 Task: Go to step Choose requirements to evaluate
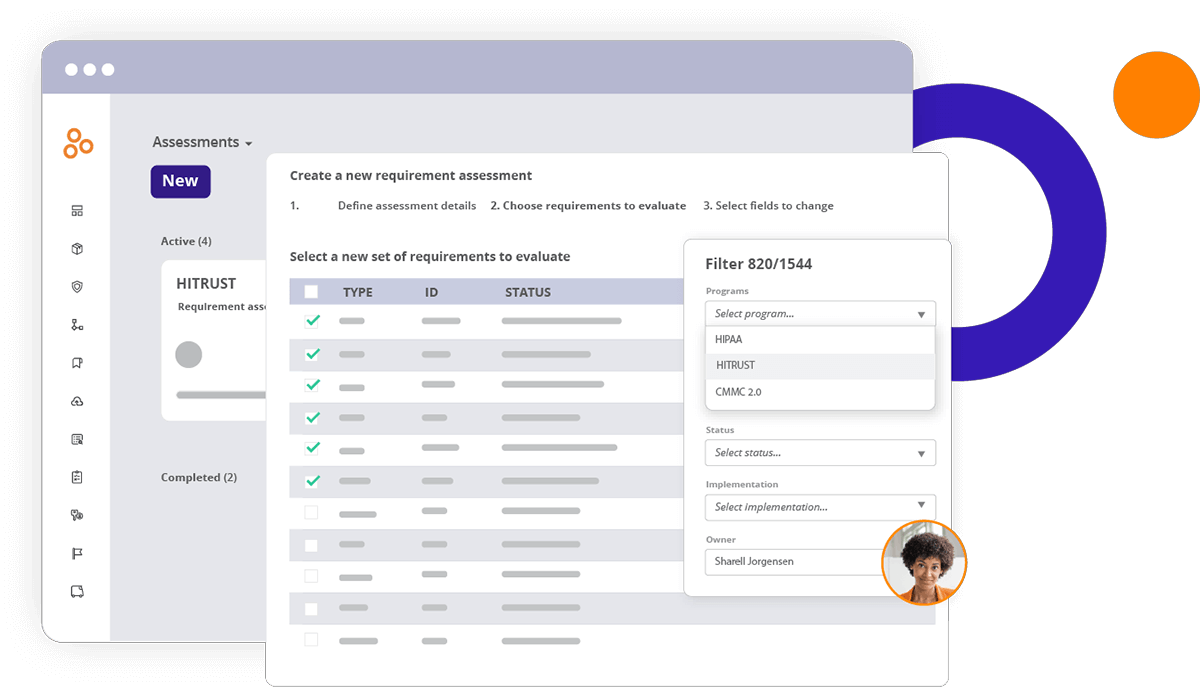click(588, 206)
